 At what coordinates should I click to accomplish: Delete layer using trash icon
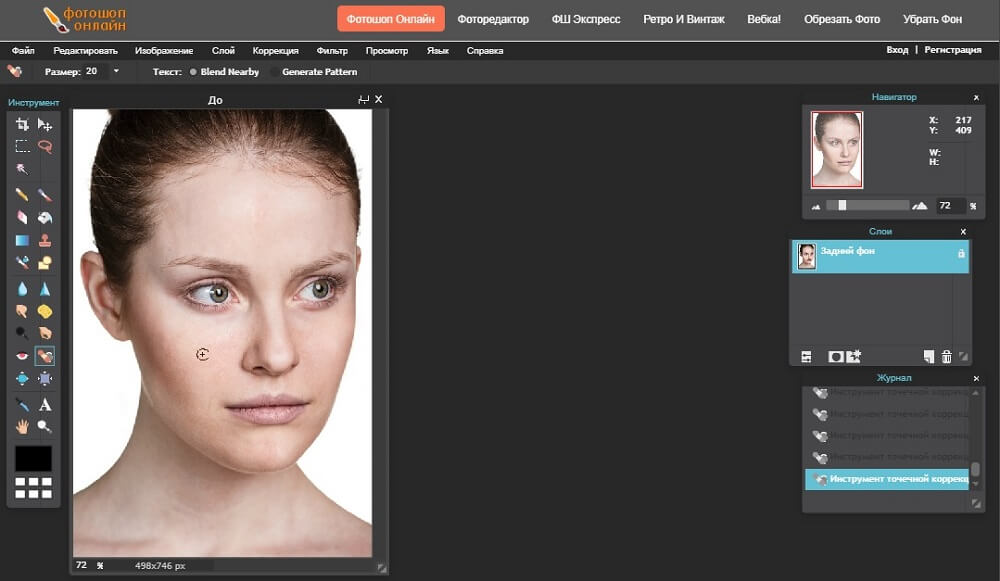946,357
